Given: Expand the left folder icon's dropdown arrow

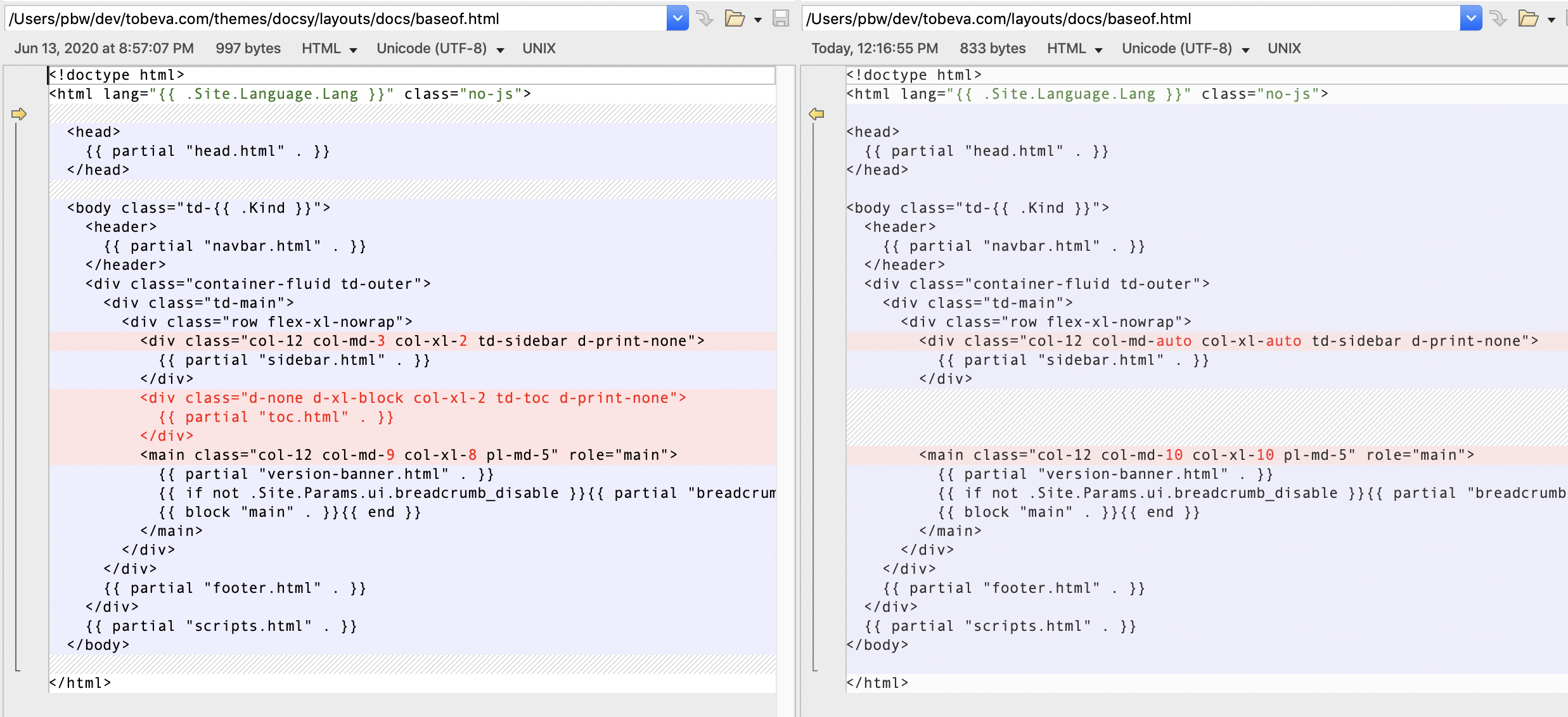Looking at the screenshot, I should pos(758,20).
